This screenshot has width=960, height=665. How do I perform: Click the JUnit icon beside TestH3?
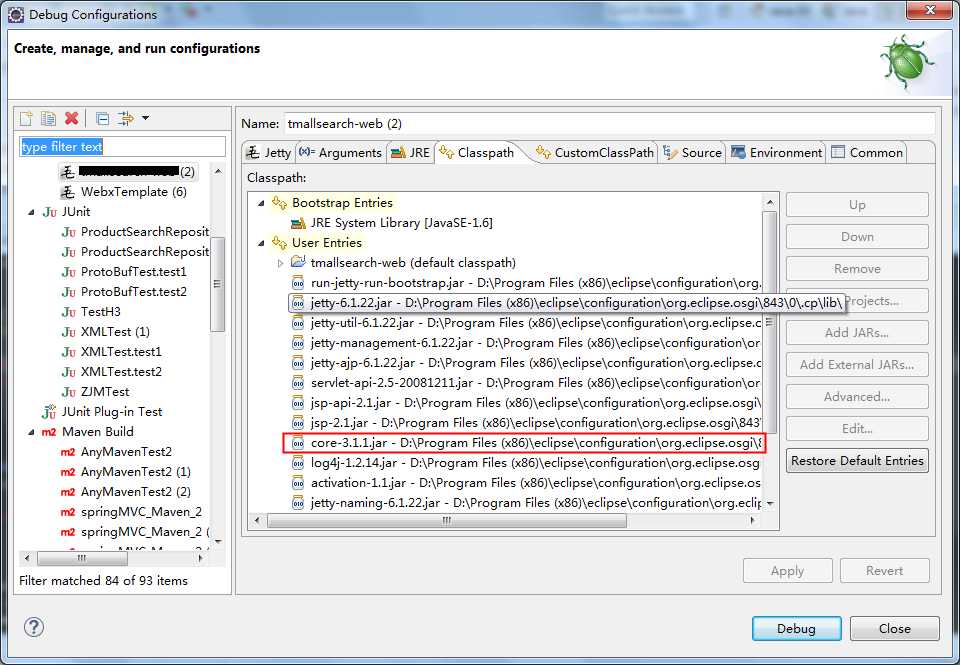pos(69,312)
